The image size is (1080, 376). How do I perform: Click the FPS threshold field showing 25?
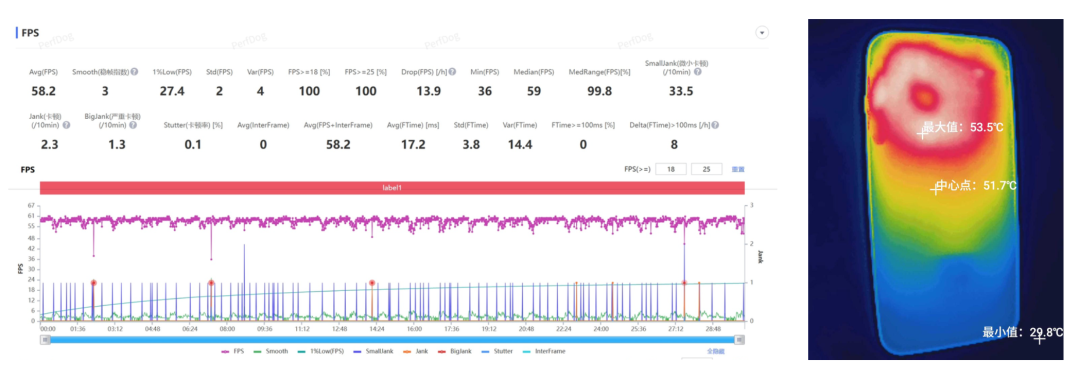coord(707,169)
